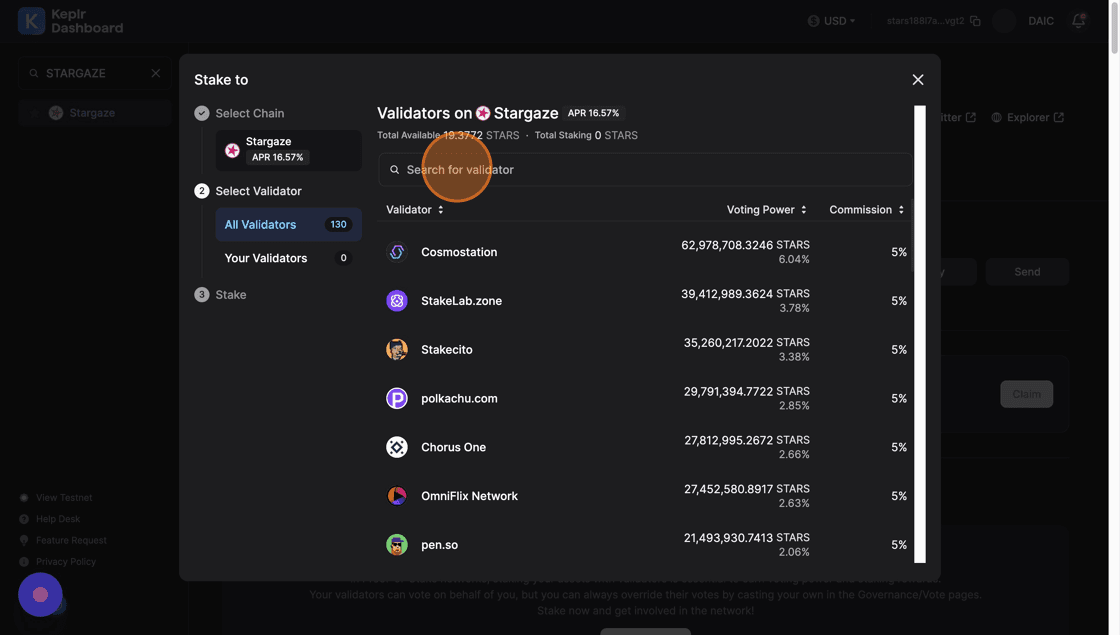Click the notification bell icon
The height and width of the screenshot is (635, 1120).
coord(1078,21)
